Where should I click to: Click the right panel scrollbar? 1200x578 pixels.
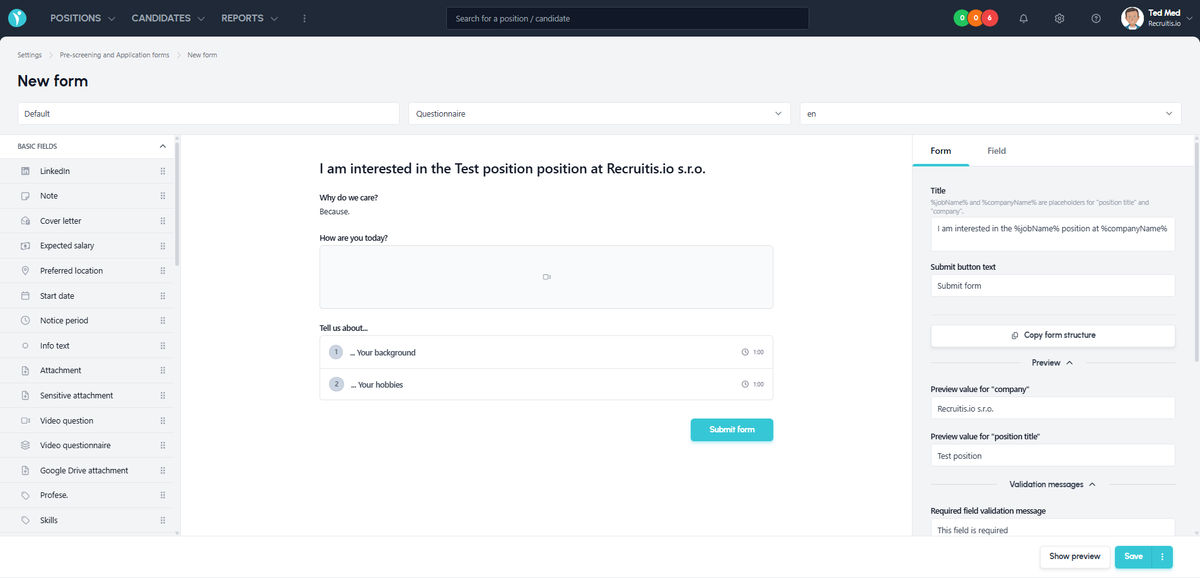click(x=1196, y=250)
